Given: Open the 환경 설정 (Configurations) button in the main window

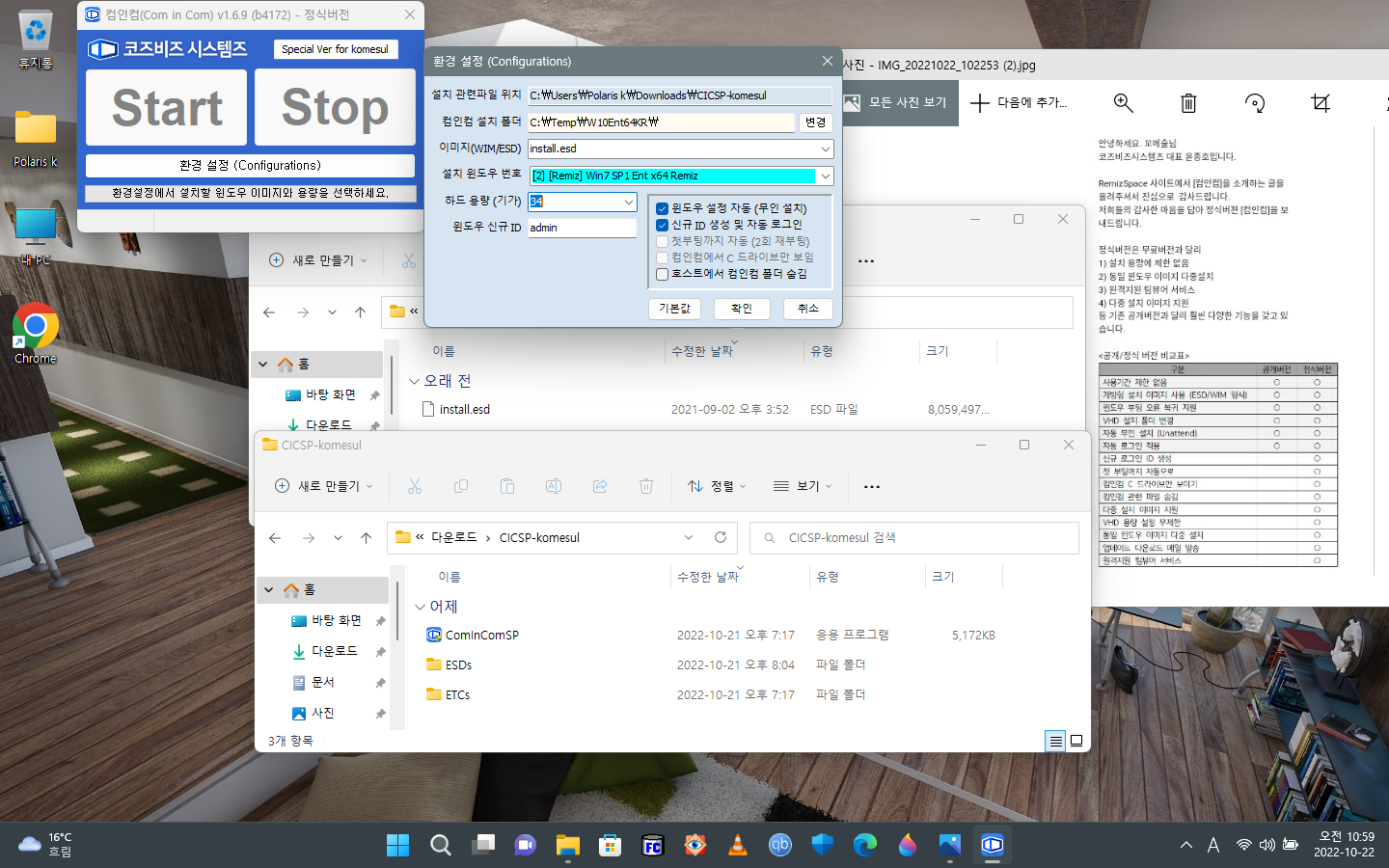Looking at the screenshot, I should click(x=250, y=165).
